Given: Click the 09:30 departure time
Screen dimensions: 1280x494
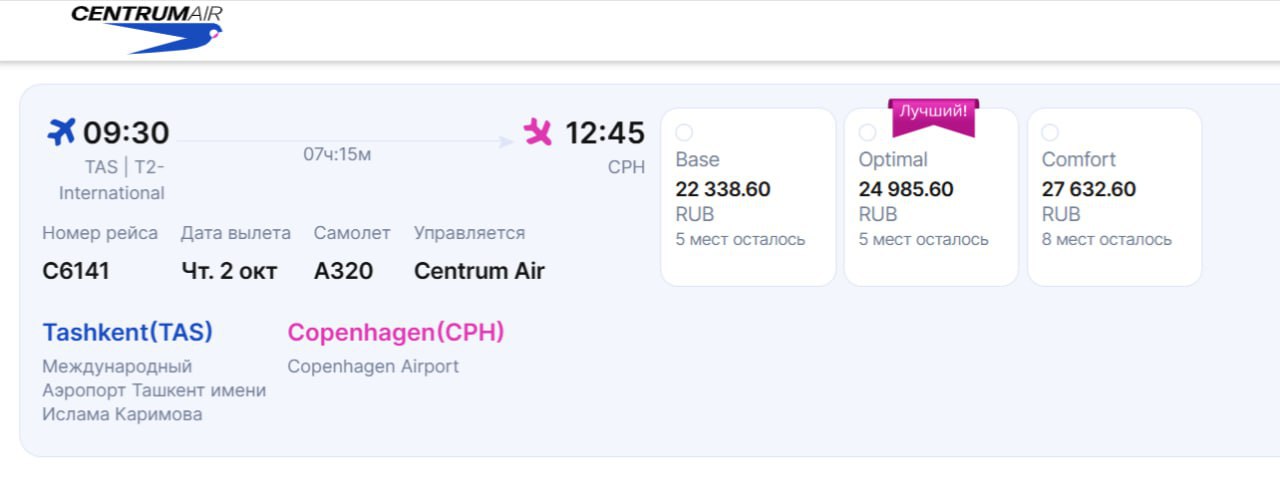Looking at the screenshot, I should click(126, 133).
